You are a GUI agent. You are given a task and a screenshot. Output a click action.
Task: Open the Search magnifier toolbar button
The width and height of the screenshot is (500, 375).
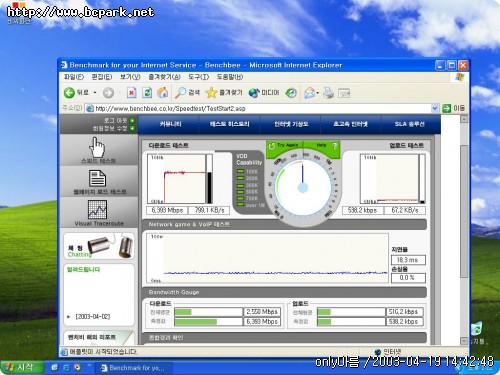click(187, 93)
